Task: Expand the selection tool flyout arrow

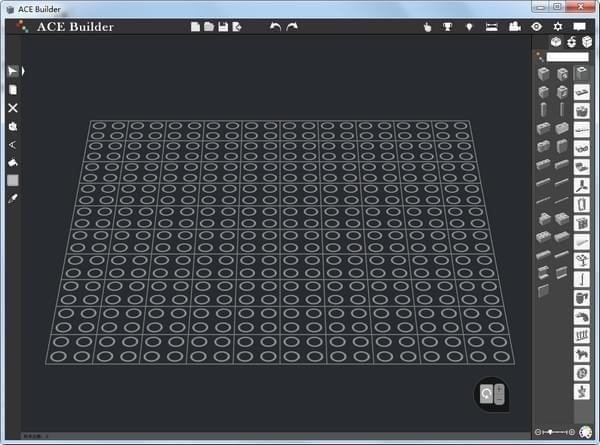Action: [23, 71]
